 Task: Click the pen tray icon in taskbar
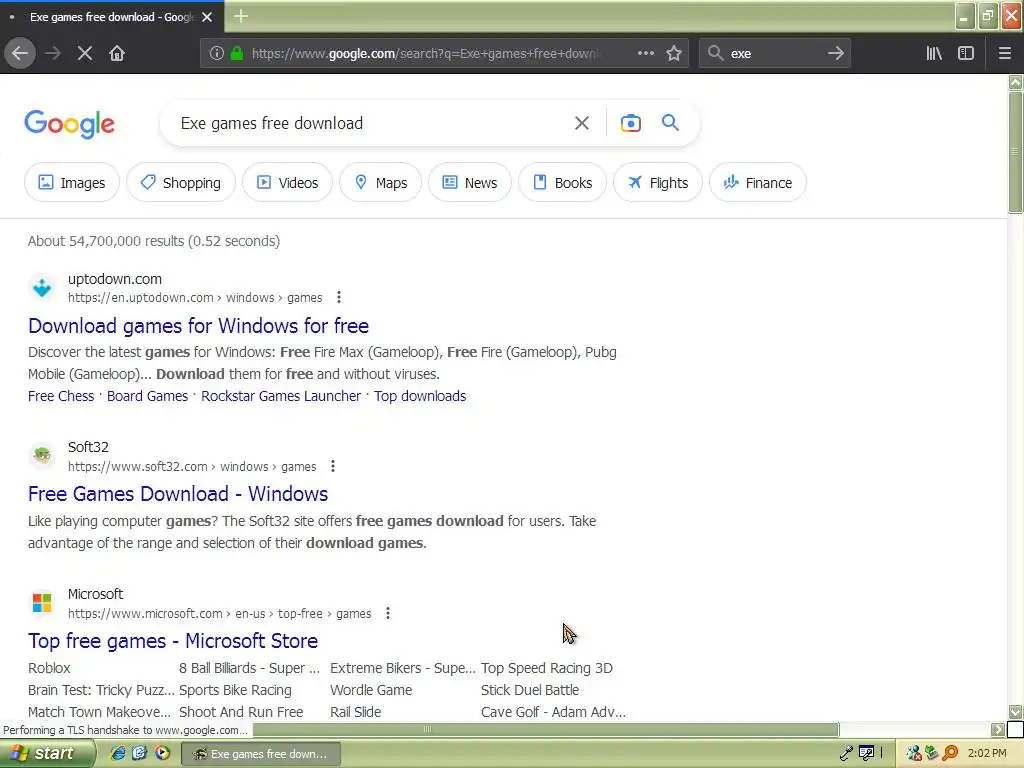pos(846,753)
